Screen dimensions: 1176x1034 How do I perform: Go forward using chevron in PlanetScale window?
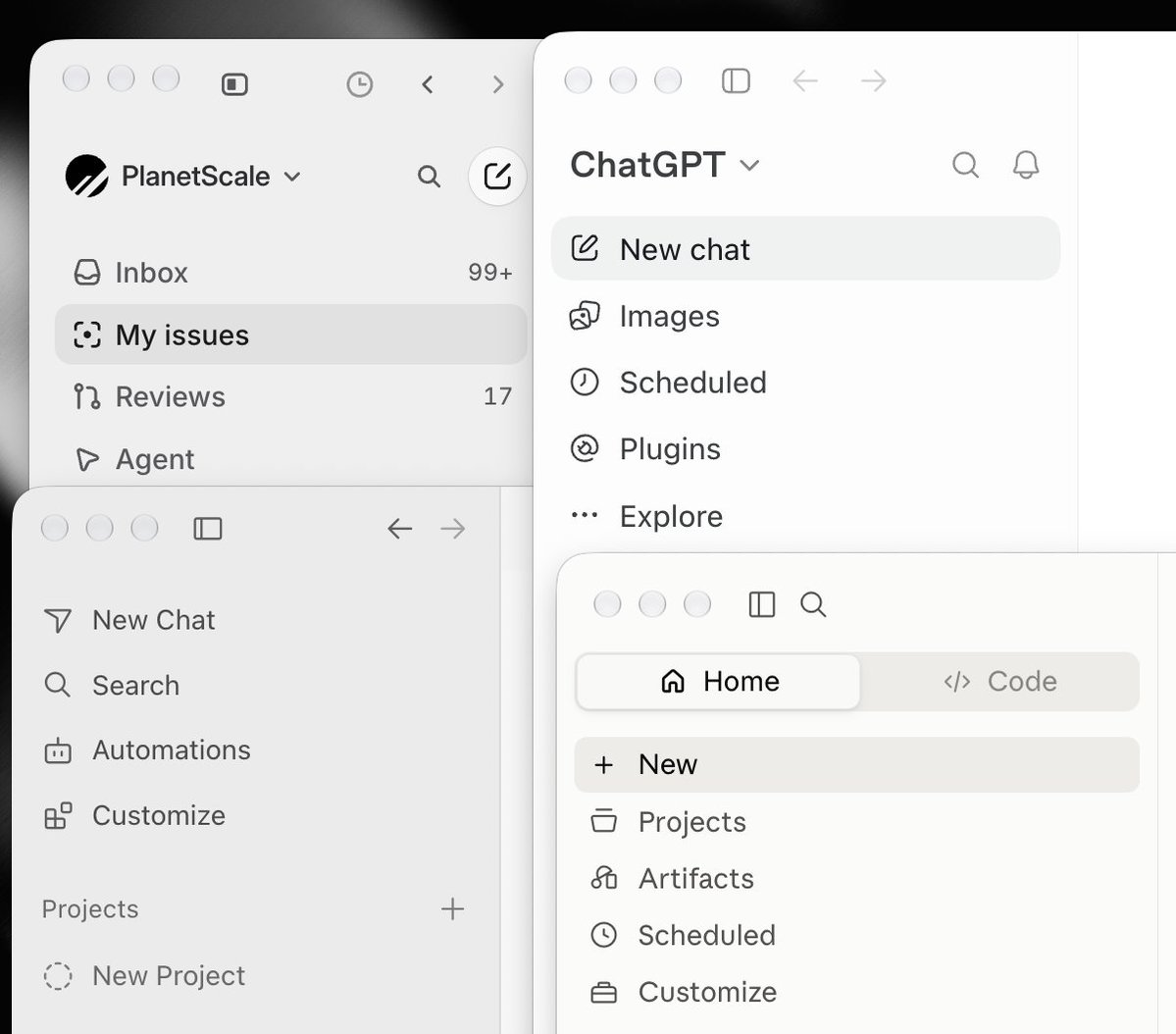tap(497, 84)
